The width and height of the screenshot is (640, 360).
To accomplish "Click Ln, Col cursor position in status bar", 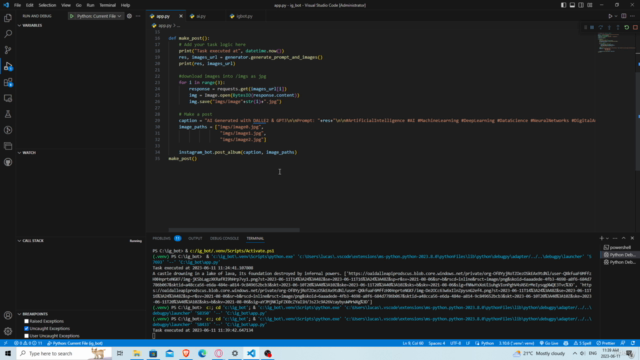I will tap(413, 343).
